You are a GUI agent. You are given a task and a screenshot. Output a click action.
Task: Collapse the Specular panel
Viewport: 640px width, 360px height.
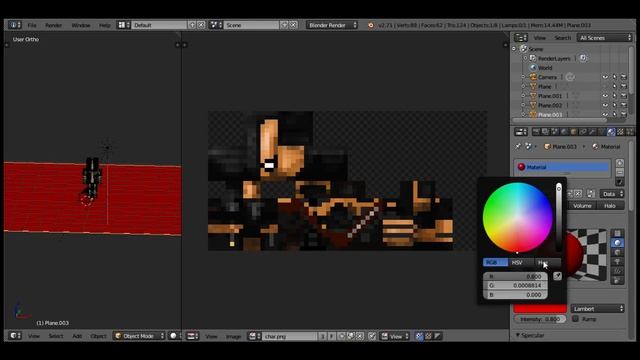pyautogui.click(x=518, y=335)
